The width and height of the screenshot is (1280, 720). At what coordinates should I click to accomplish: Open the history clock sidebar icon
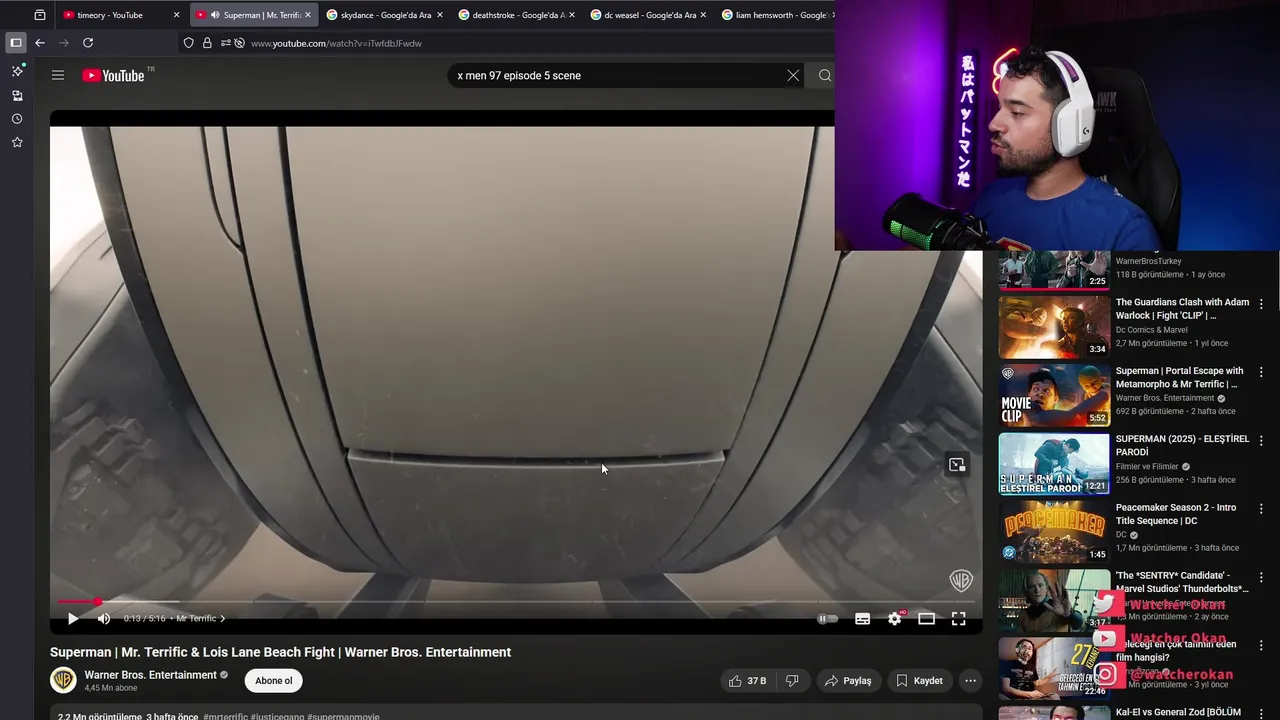tap(17, 119)
